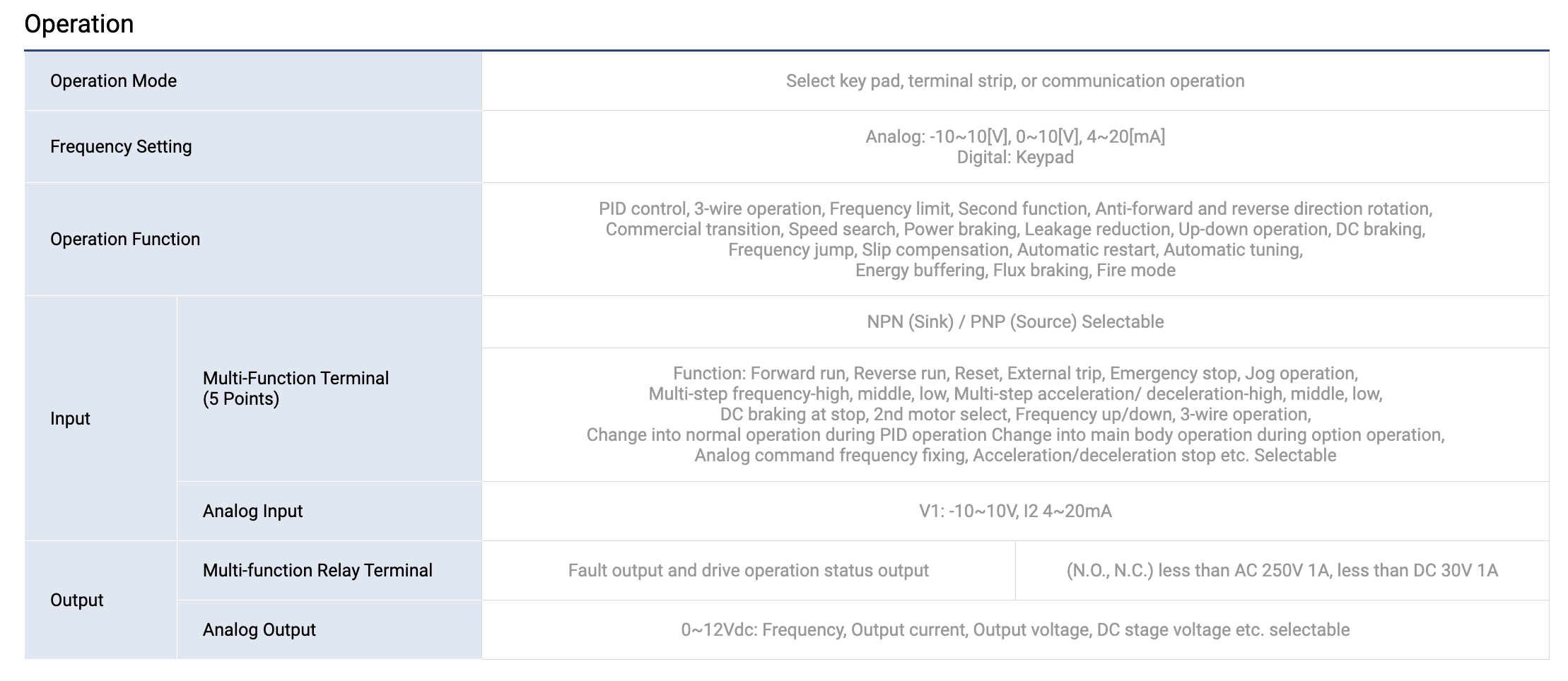The image size is (1568, 681).
Task: Click the Multi-function Relay Terminal label
Action: point(317,570)
